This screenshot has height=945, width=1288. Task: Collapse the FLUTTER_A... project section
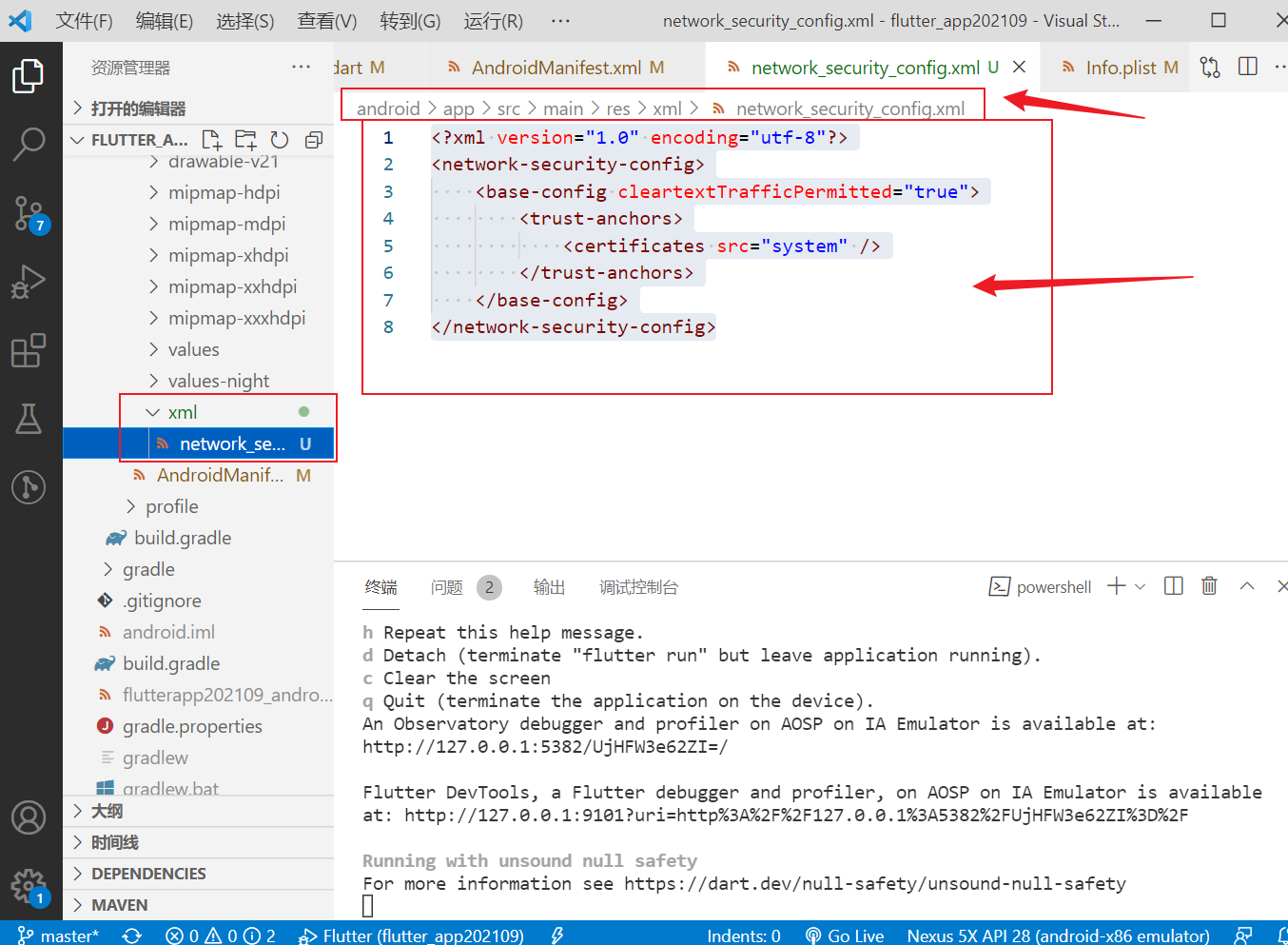(x=129, y=140)
